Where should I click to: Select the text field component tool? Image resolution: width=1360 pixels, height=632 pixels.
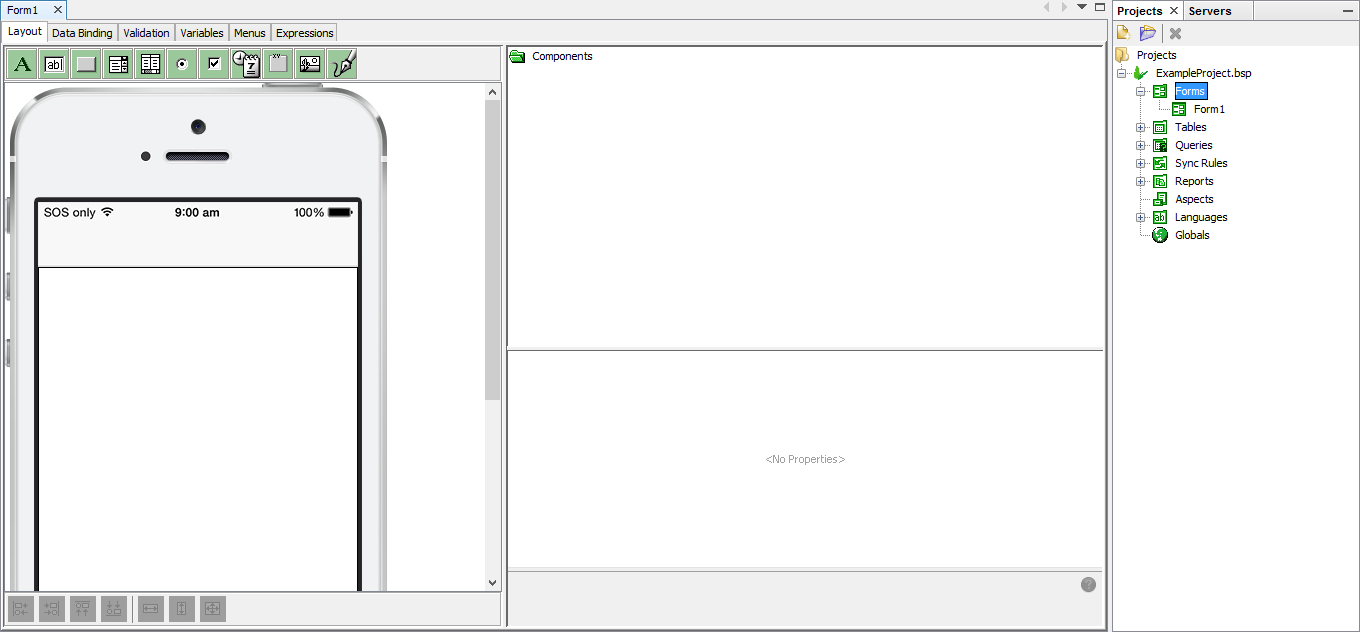click(54, 64)
